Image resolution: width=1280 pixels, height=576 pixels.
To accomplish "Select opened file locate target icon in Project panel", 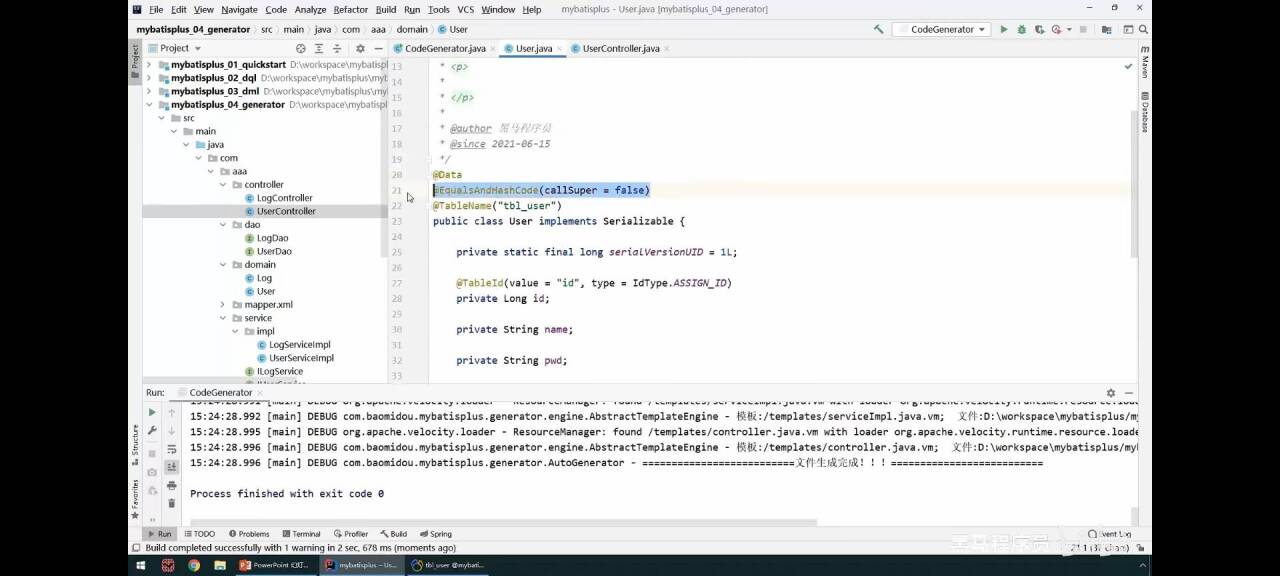I will coord(301,48).
